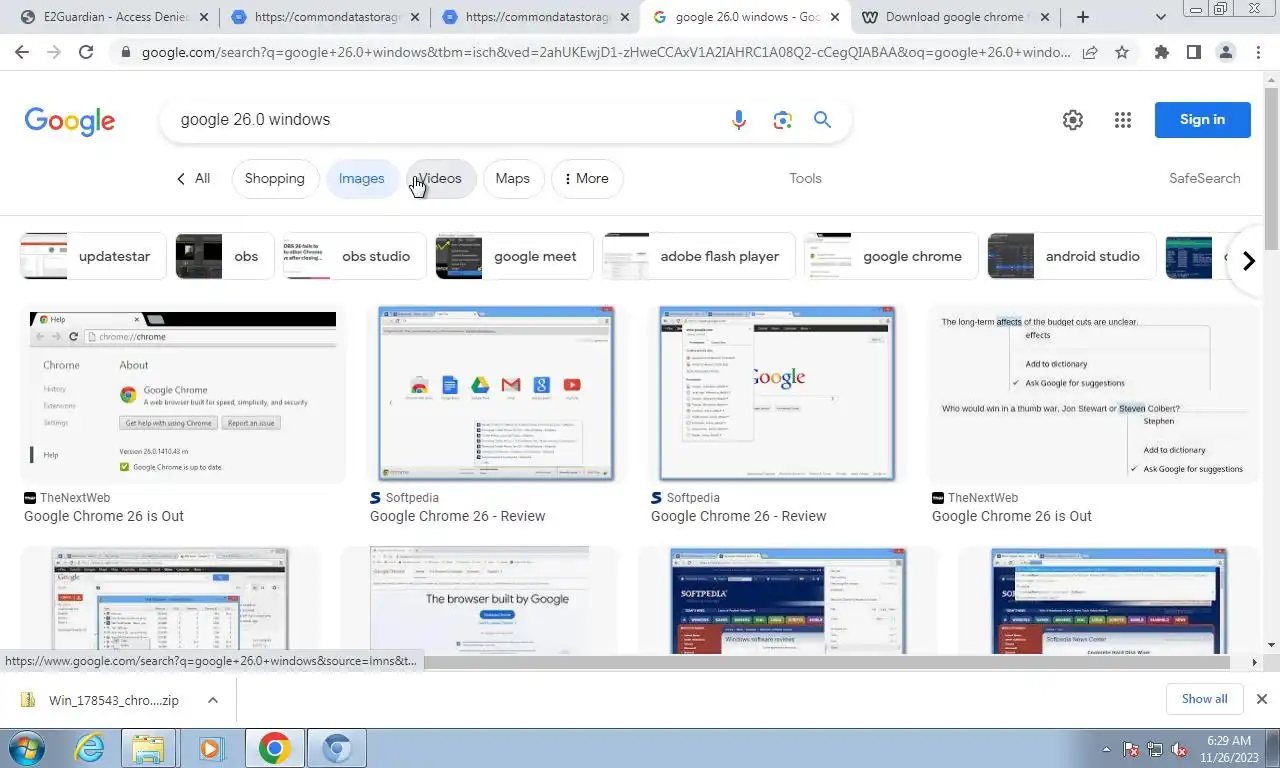Filter by the google meet chip
This screenshot has height=768, width=1280.
[x=514, y=257]
